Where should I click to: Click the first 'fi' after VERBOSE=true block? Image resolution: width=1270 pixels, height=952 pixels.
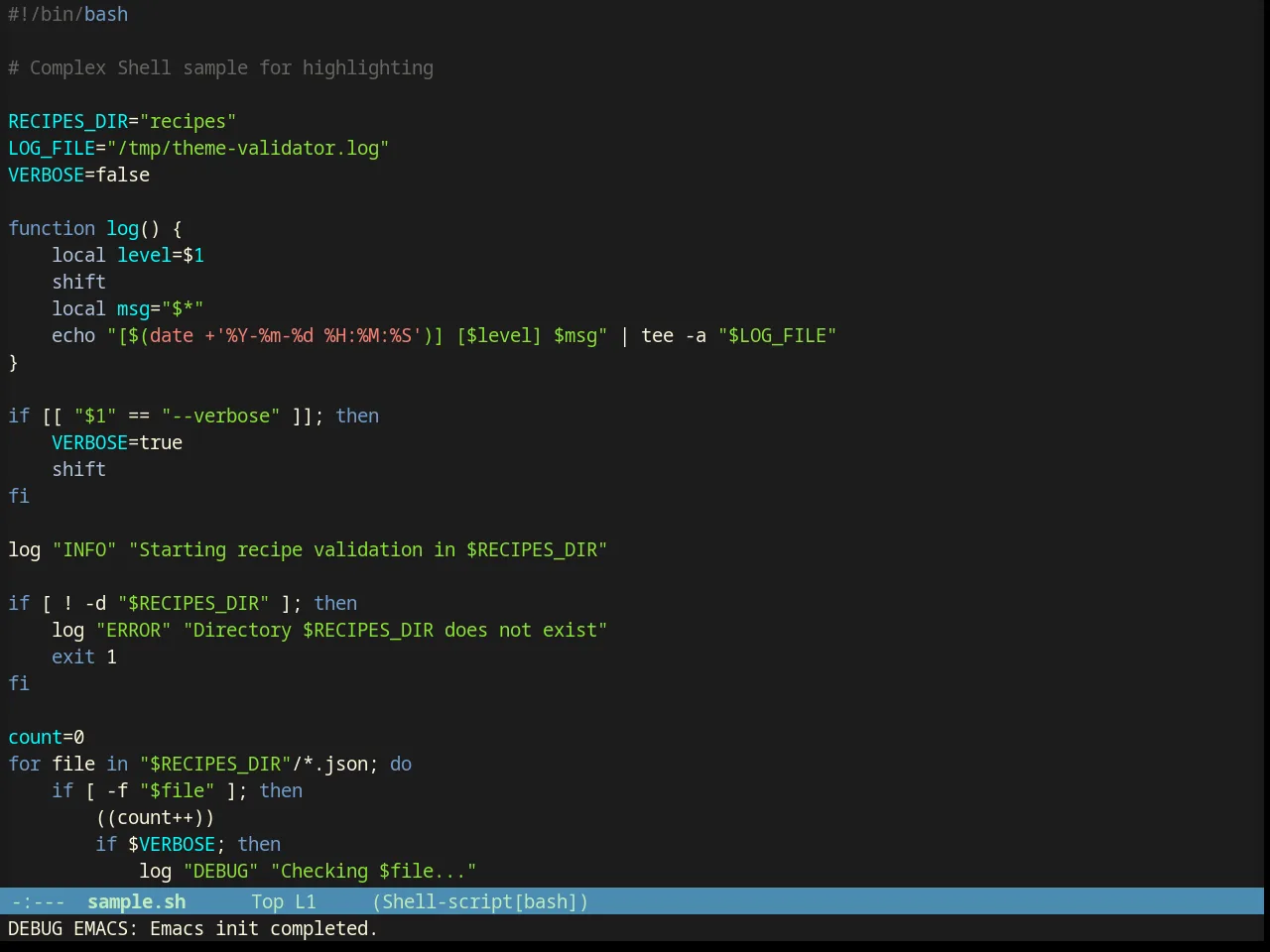[x=19, y=496]
